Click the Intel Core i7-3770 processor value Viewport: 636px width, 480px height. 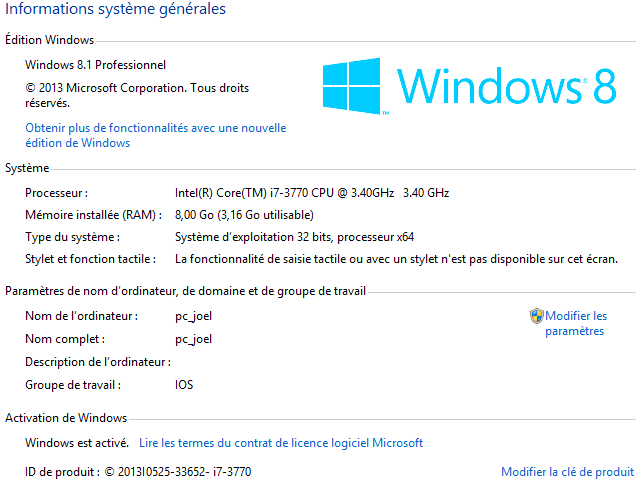click(x=312, y=193)
